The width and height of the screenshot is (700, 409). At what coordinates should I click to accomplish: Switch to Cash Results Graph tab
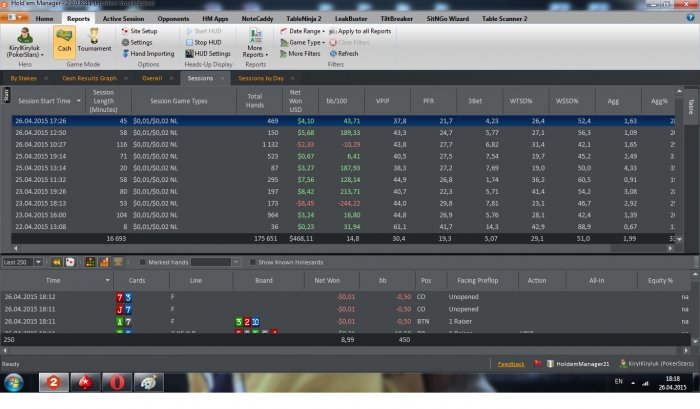(x=89, y=78)
